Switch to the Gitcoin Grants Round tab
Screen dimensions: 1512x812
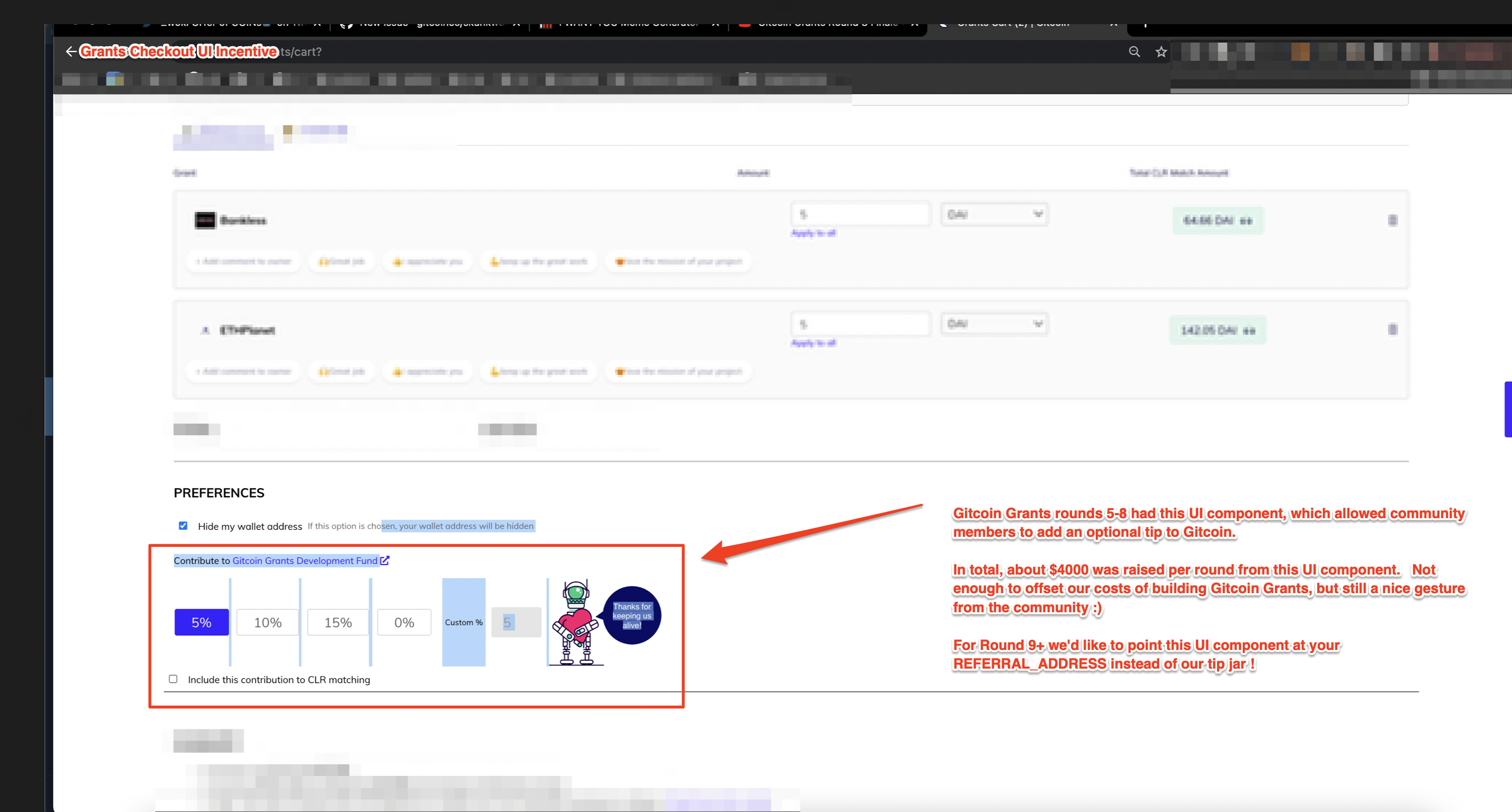pos(826,24)
